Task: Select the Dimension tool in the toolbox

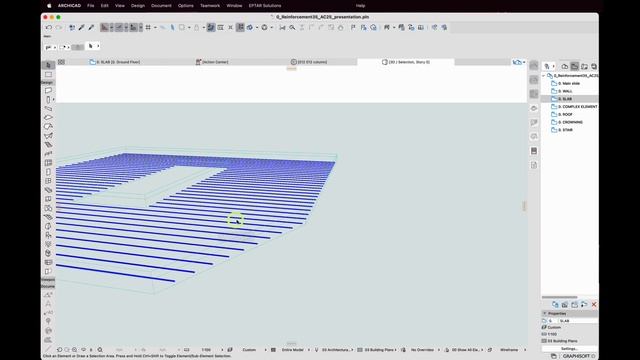Action: coord(48,295)
